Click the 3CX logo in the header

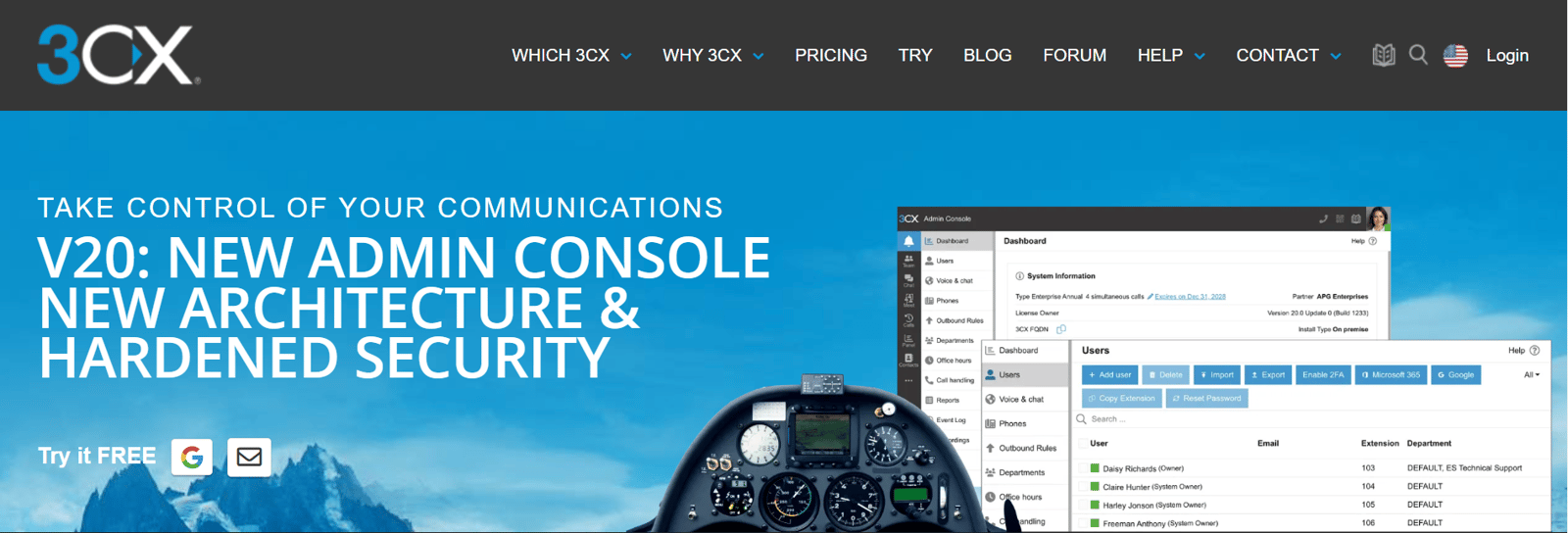tap(119, 55)
